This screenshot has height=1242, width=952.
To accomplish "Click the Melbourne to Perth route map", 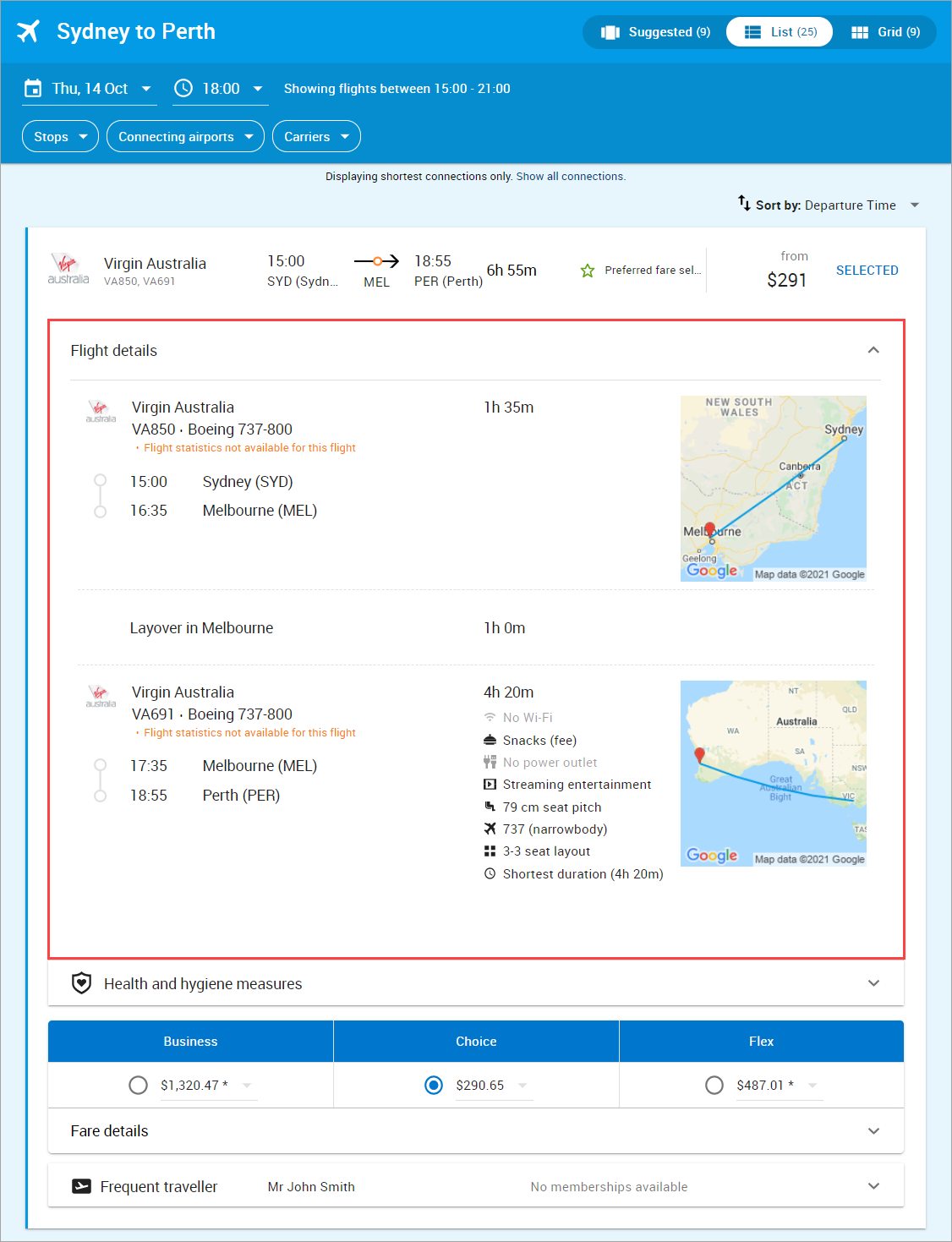I will click(x=774, y=774).
